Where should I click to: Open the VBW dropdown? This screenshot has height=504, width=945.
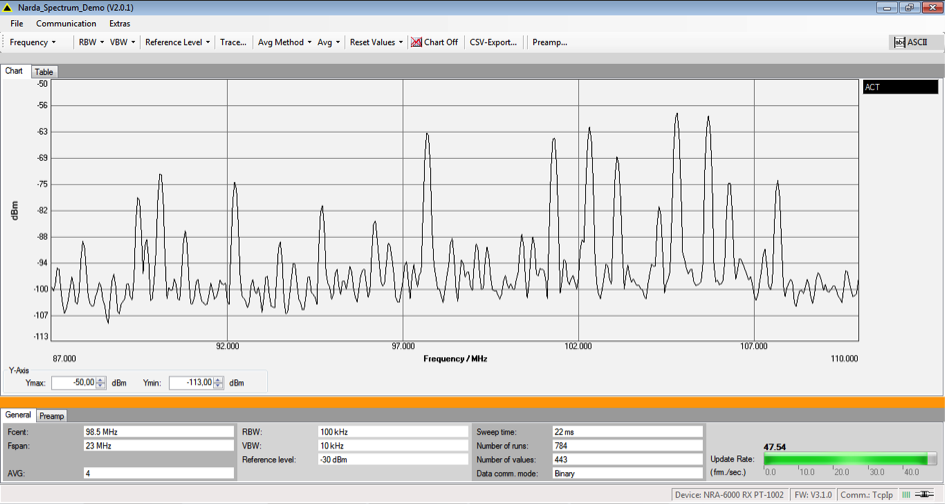pos(122,42)
